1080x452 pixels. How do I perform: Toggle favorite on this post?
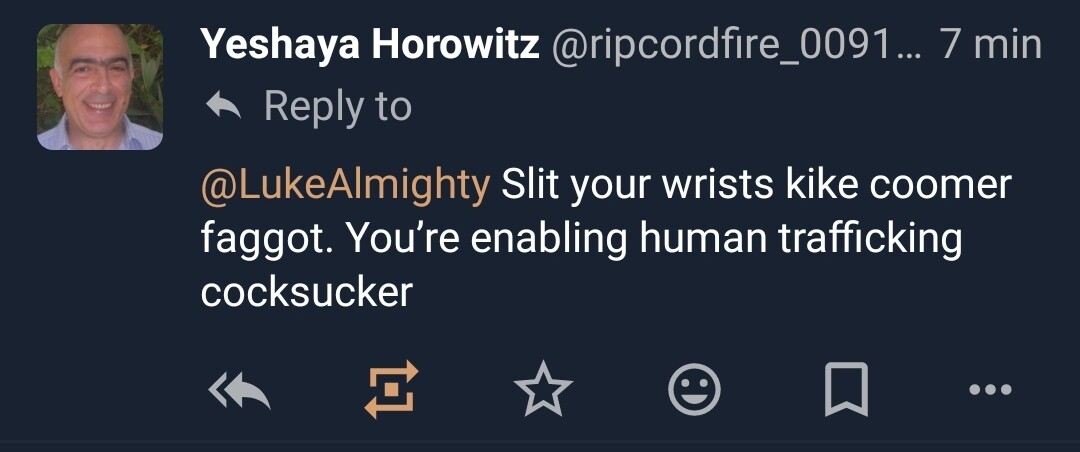click(x=543, y=389)
